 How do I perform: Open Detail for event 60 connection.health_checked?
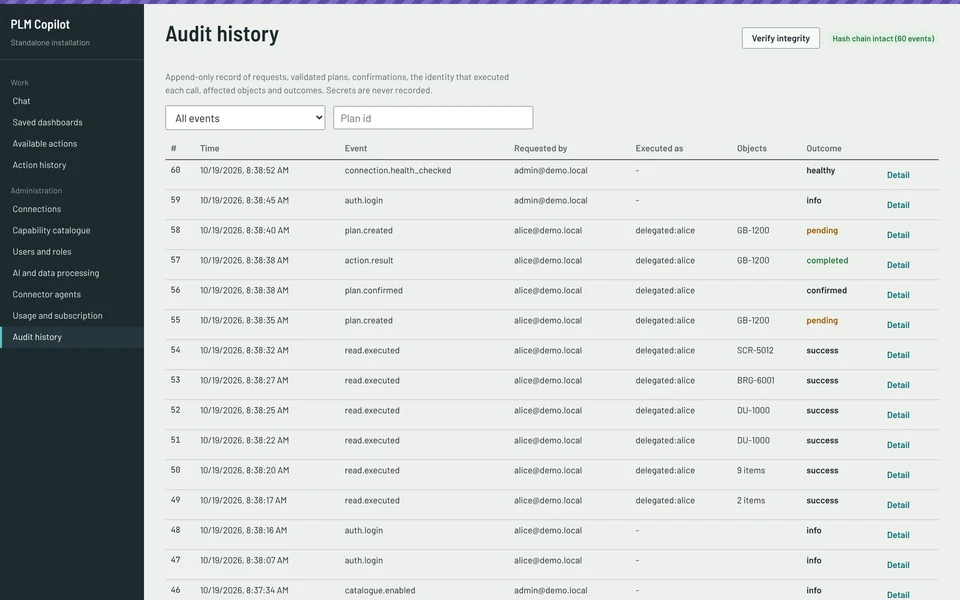898,175
